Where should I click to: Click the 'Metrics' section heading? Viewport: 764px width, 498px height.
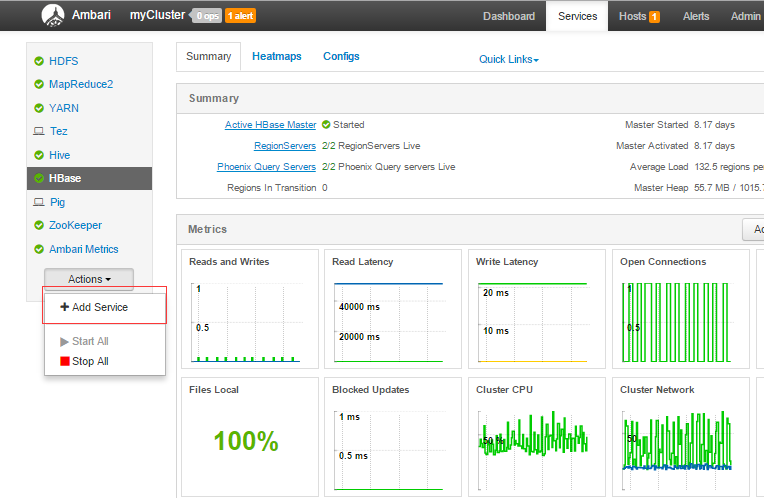click(x=208, y=229)
